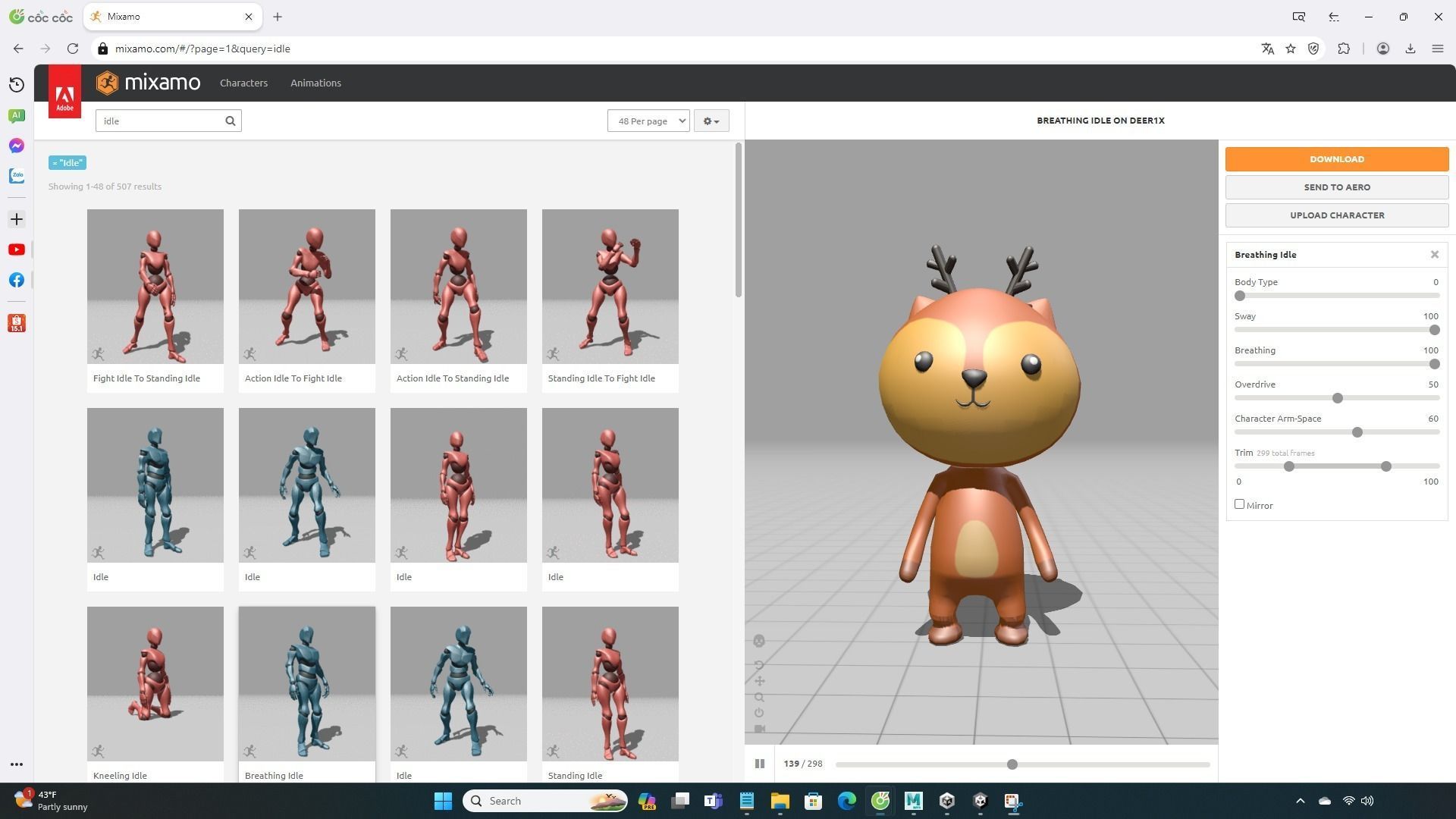Click the translate page icon
This screenshot has width=1456, height=819.
tap(1267, 49)
